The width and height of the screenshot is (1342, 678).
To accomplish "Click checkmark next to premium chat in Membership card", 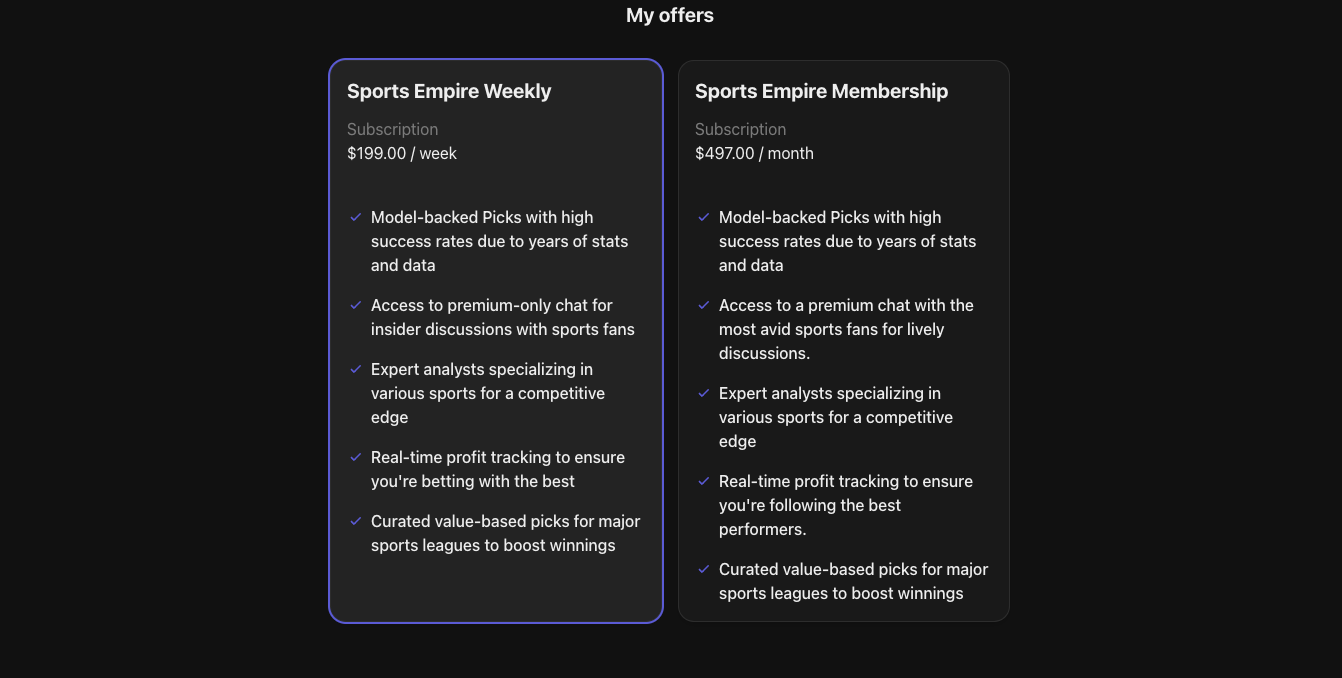I will pos(704,305).
